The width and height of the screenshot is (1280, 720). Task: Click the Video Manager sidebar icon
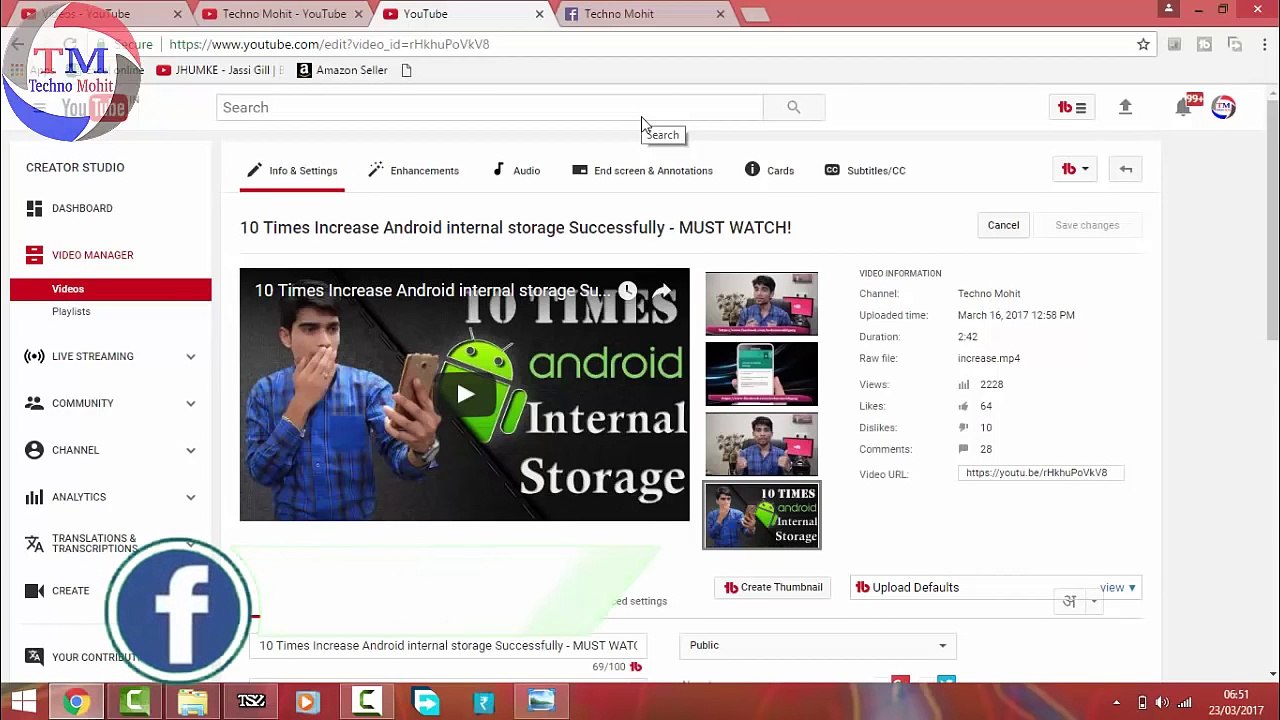pos(34,255)
